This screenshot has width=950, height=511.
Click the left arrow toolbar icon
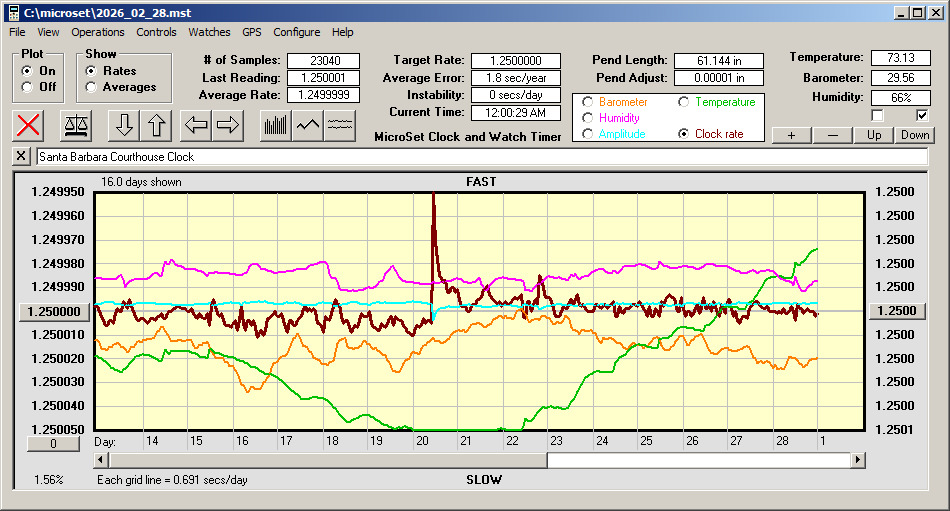click(197, 125)
